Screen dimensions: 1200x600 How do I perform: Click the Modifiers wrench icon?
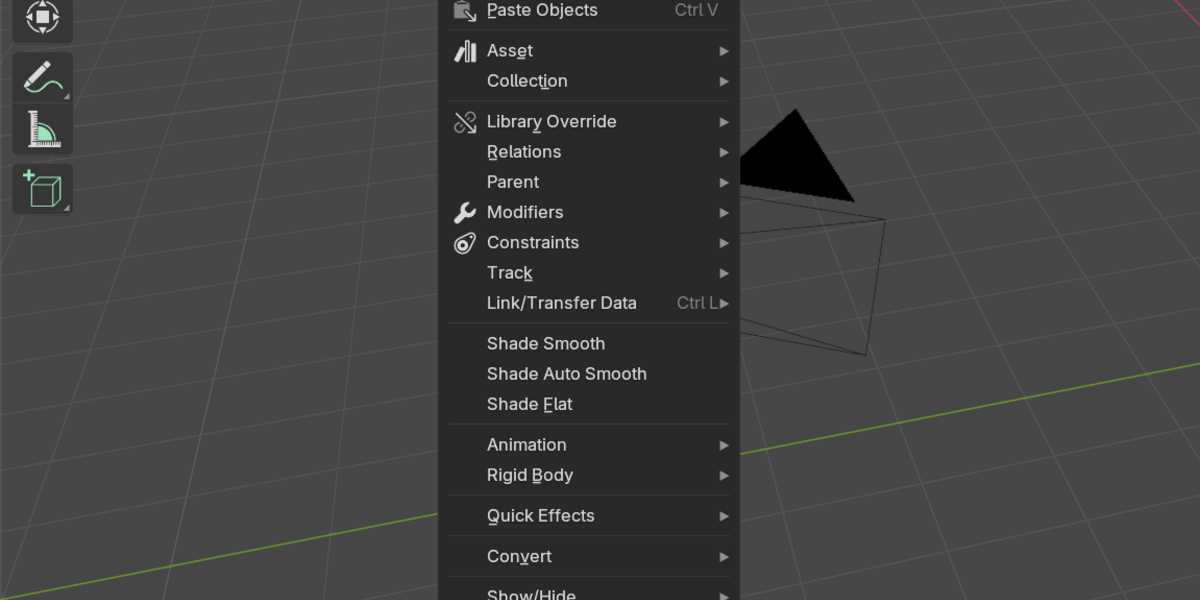click(x=465, y=213)
